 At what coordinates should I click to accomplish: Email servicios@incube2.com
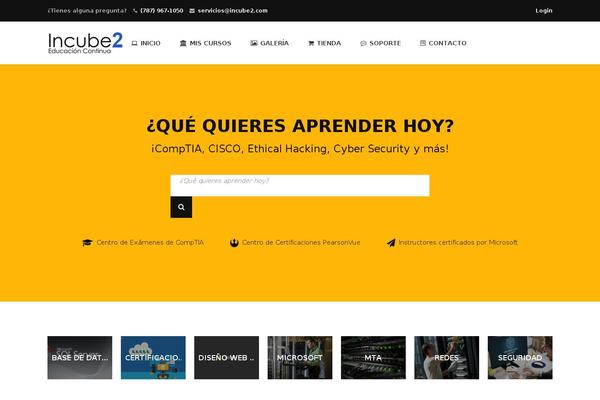[x=232, y=11]
